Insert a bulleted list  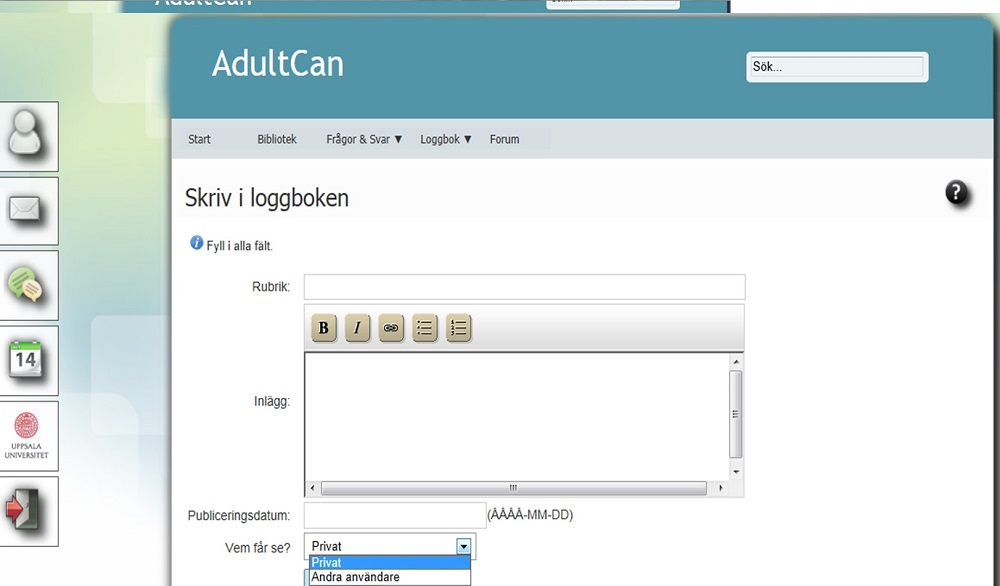[x=425, y=328]
